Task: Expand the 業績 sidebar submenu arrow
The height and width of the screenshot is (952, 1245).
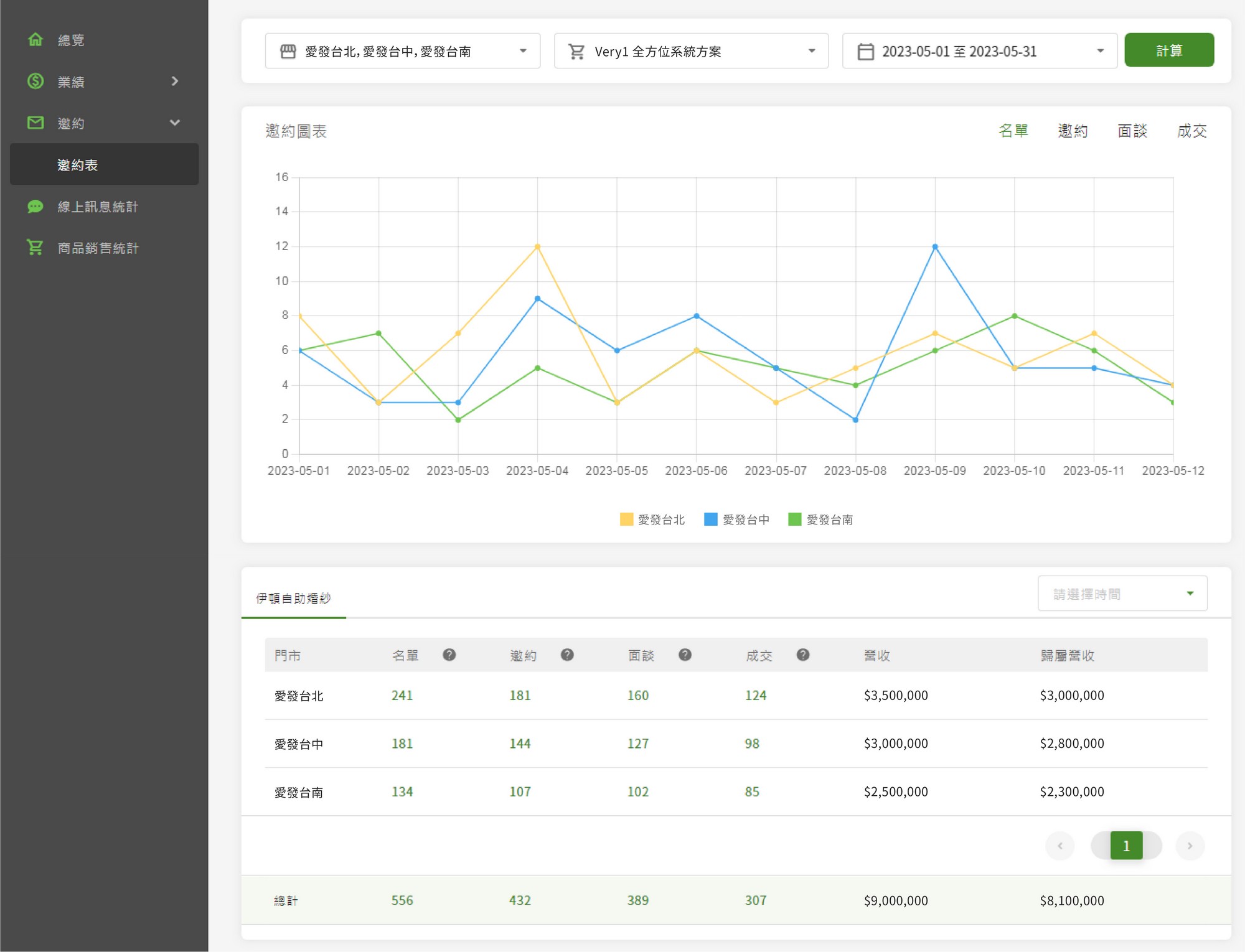Action: tap(175, 81)
